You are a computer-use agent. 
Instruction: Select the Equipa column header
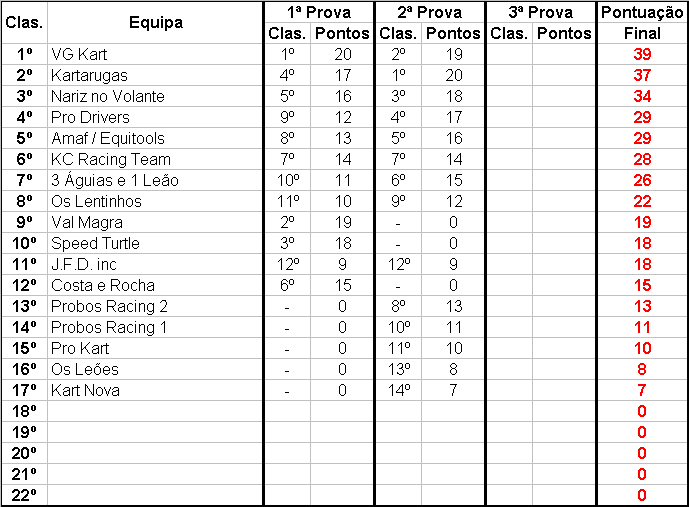(x=155, y=22)
